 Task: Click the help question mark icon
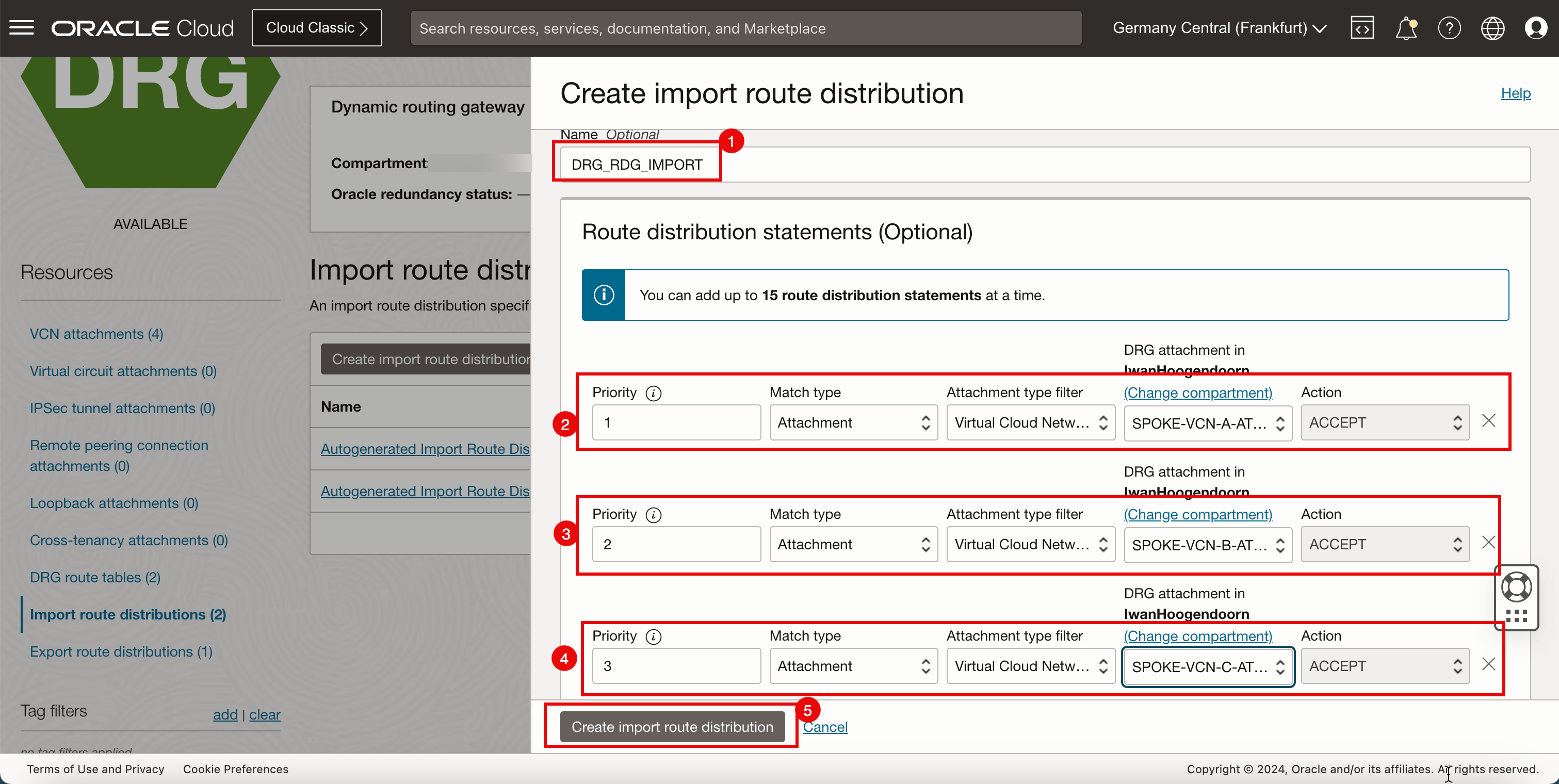pyautogui.click(x=1449, y=27)
